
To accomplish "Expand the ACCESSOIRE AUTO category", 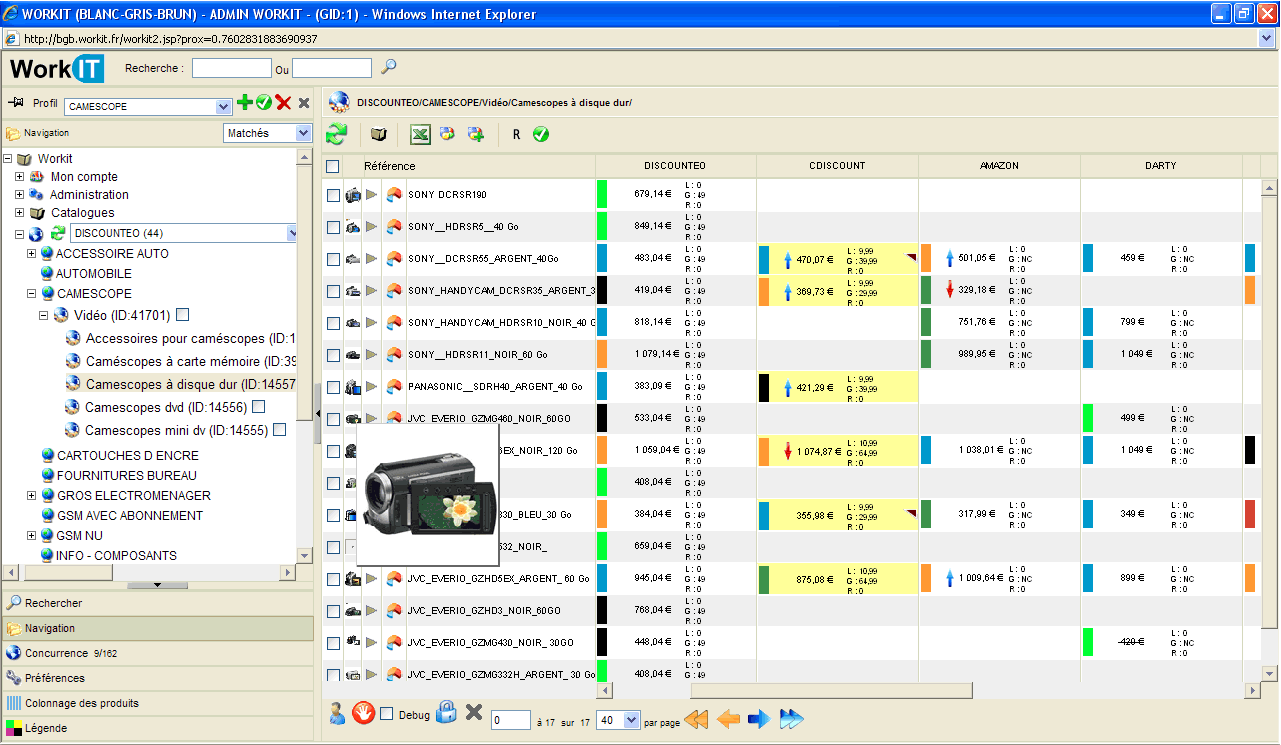I will (x=31, y=254).
